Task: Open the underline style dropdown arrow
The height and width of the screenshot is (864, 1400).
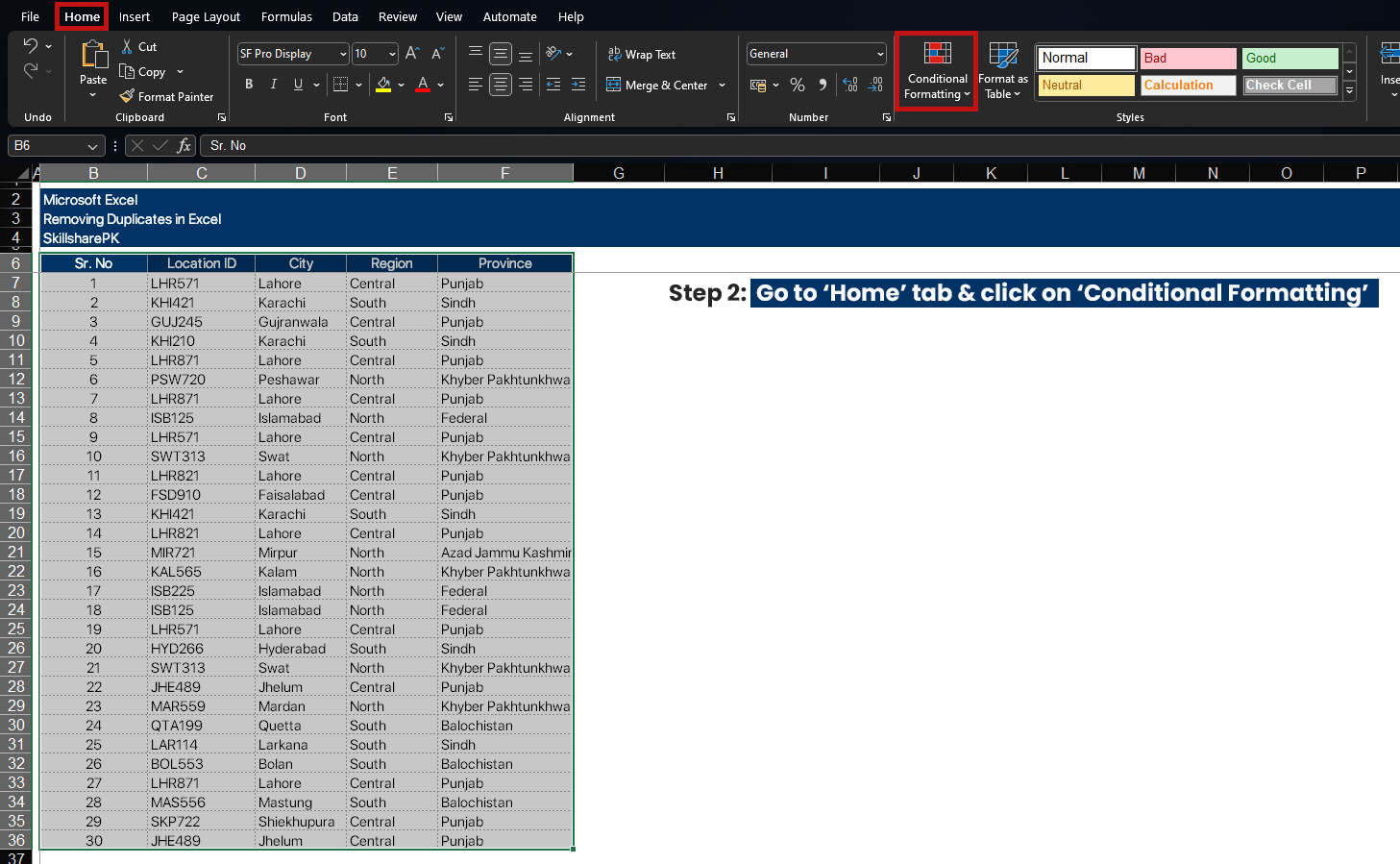Action: pos(316,85)
